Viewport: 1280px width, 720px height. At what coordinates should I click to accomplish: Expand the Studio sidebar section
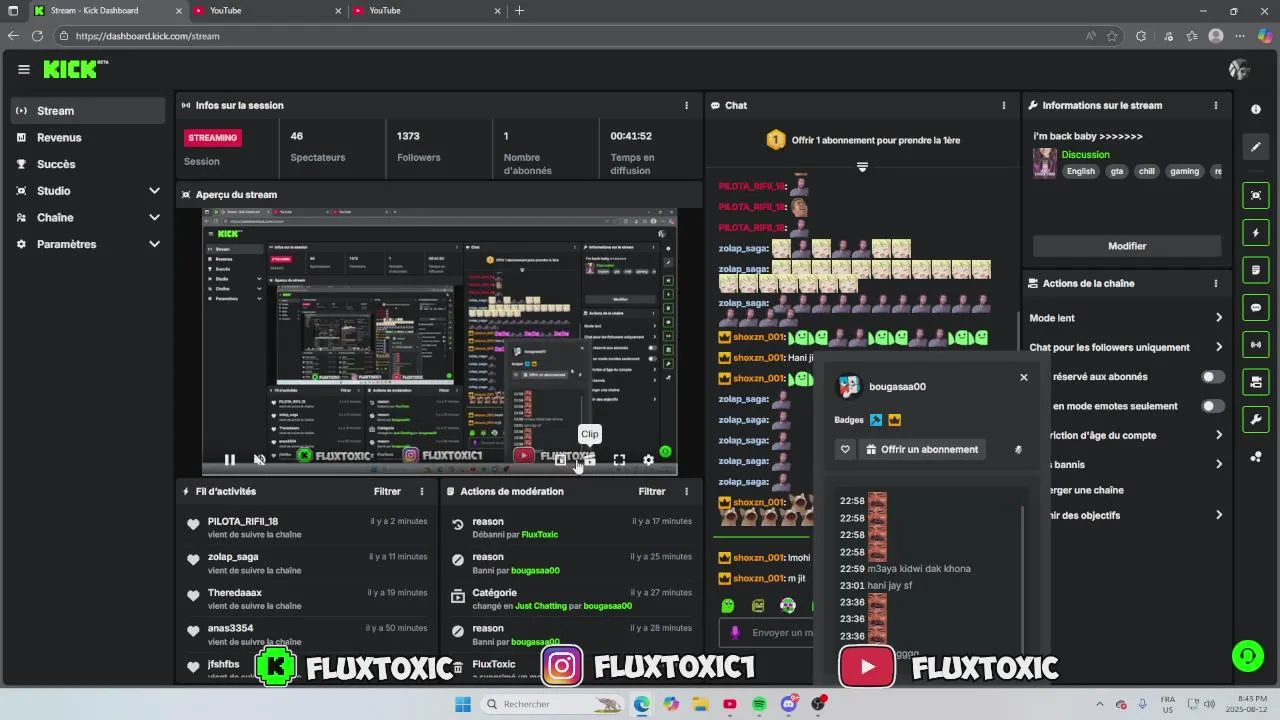click(x=88, y=191)
